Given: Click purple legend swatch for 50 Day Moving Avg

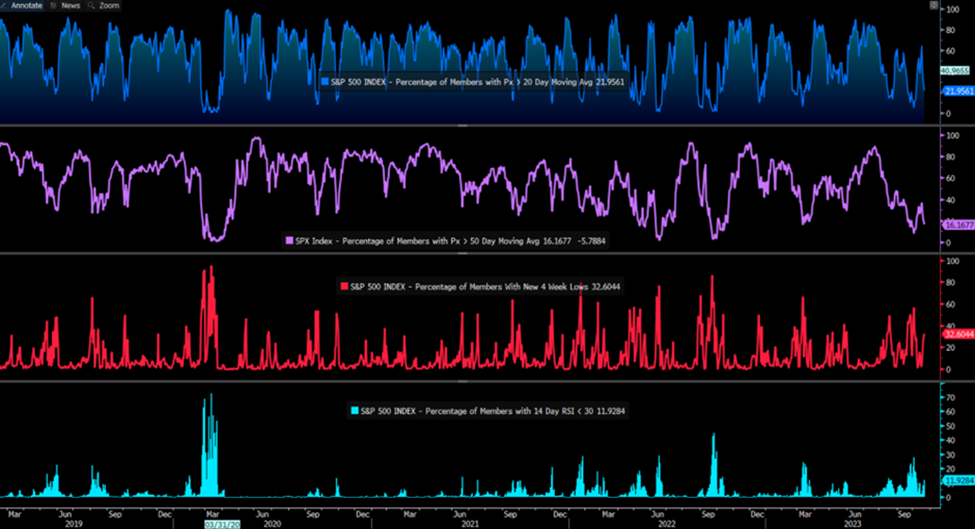Looking at the screenshot, I should (x=290, y=241).
